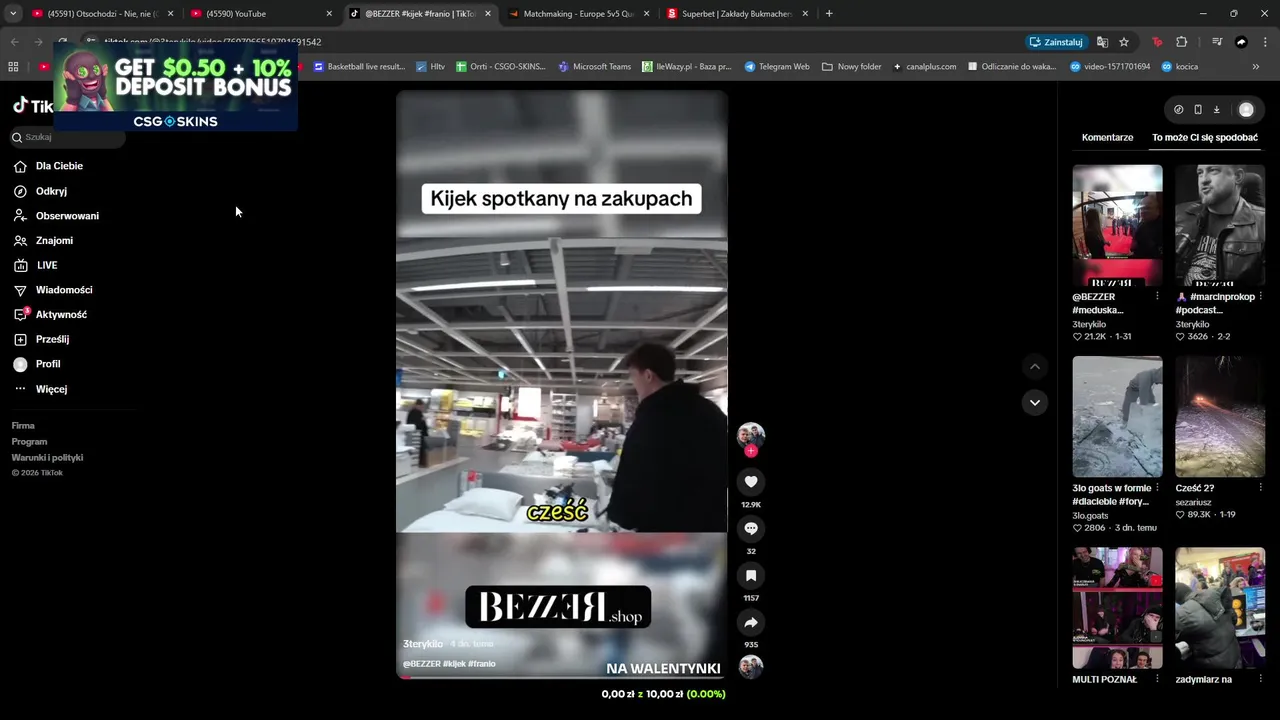Click the video progress bar
The width and height of the screenshot is (1280, 720).
pyautogui.click(x=561, y=678)
